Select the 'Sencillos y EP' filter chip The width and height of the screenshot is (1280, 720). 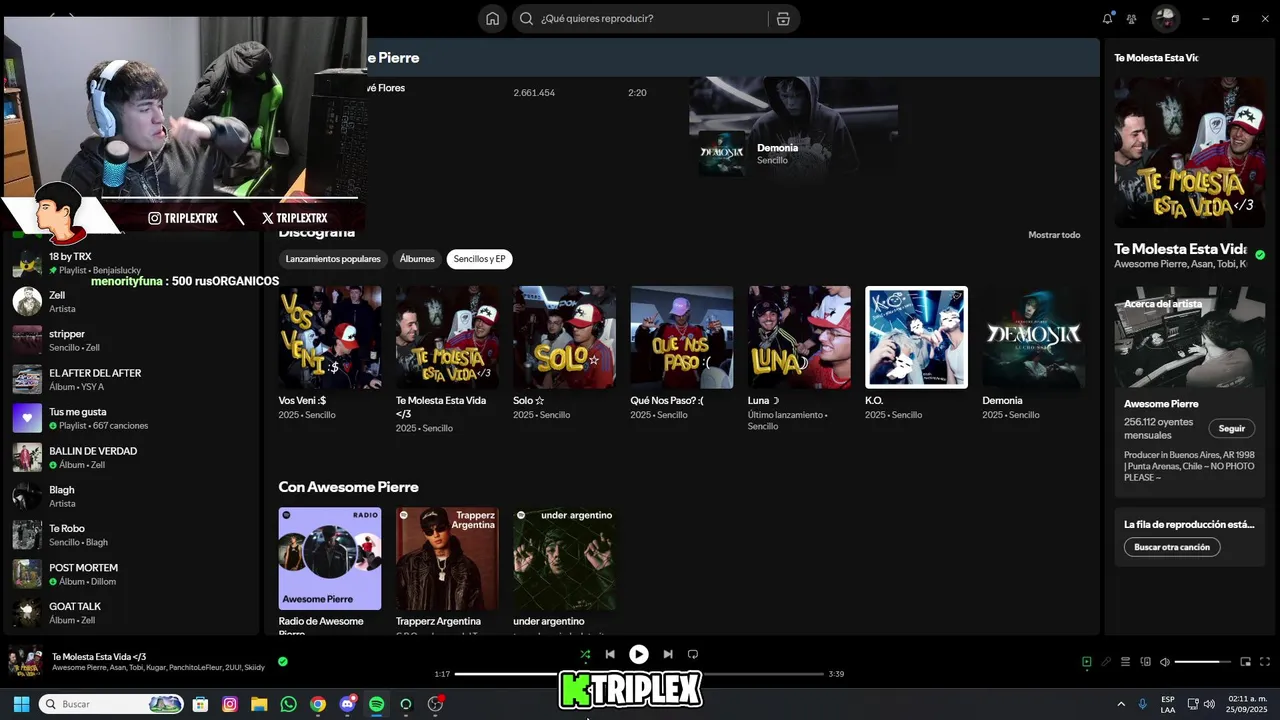coord(480,259)
